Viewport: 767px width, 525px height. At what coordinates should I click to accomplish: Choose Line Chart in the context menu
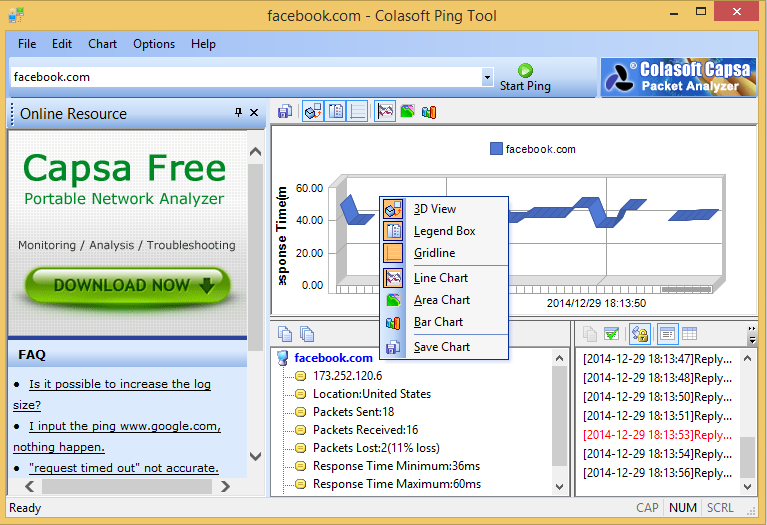point(445,278)
